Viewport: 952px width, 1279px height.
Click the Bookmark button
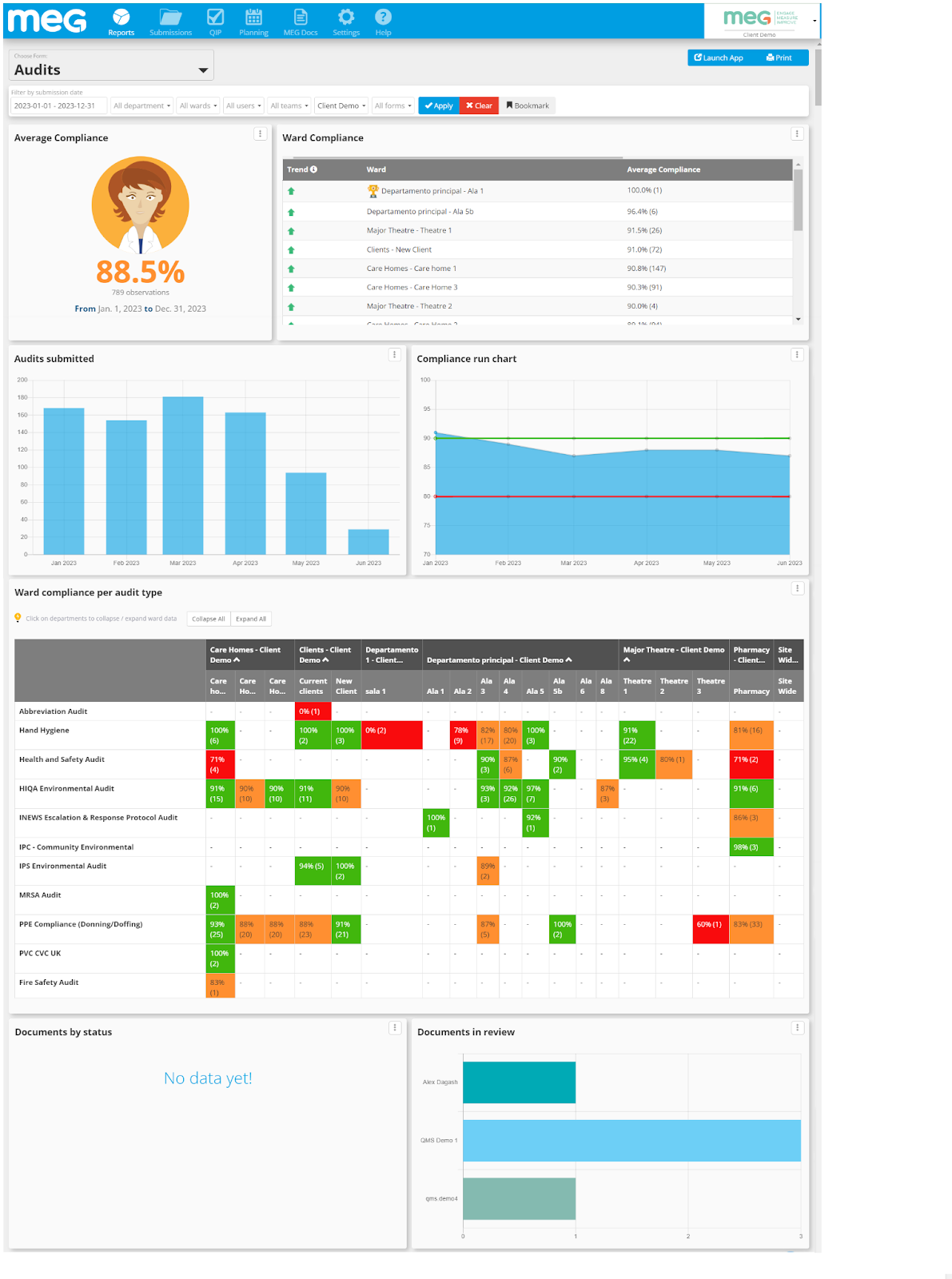point(528,106)
